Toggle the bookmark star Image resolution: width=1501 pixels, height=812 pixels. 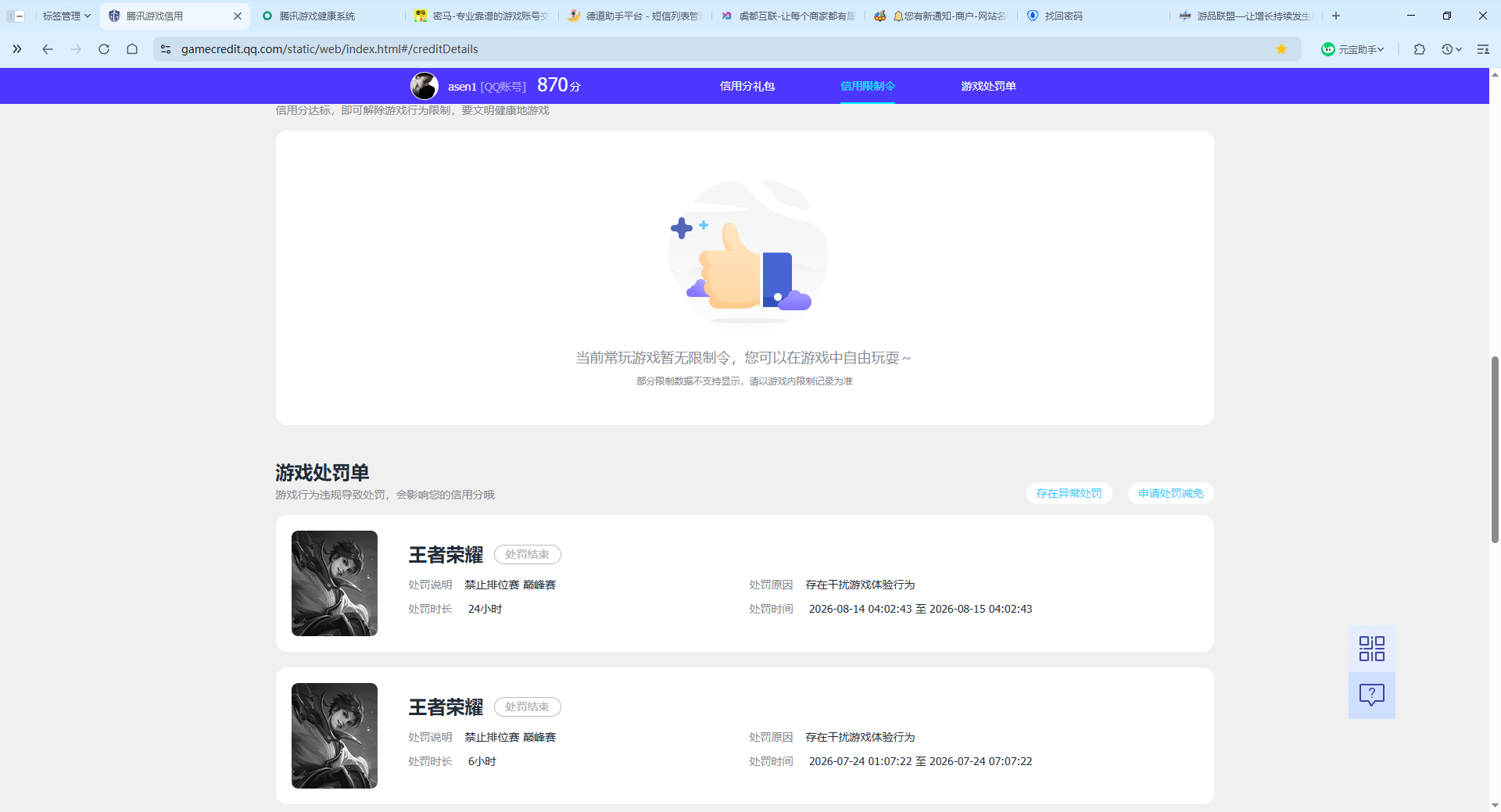1281,49
